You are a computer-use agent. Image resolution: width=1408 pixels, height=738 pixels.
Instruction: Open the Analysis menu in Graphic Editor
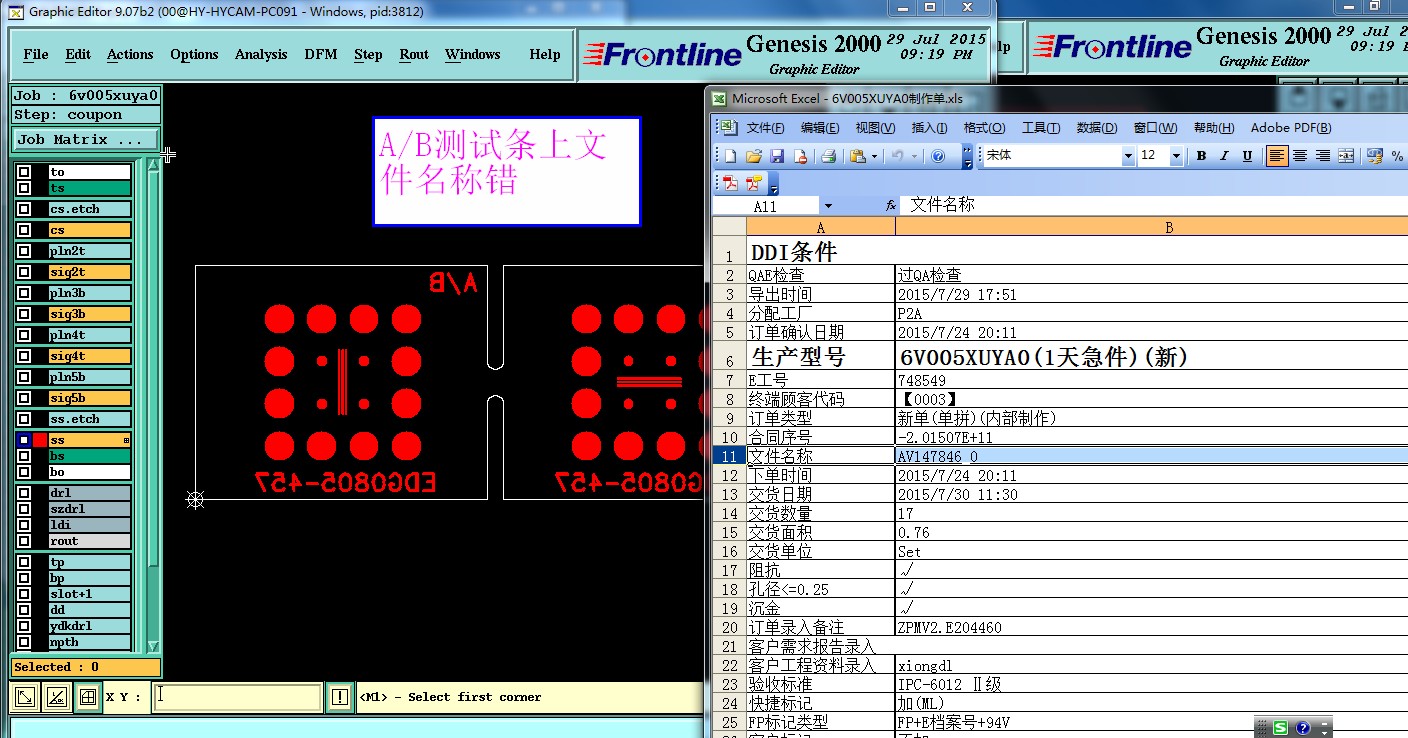tap(261, 55)
